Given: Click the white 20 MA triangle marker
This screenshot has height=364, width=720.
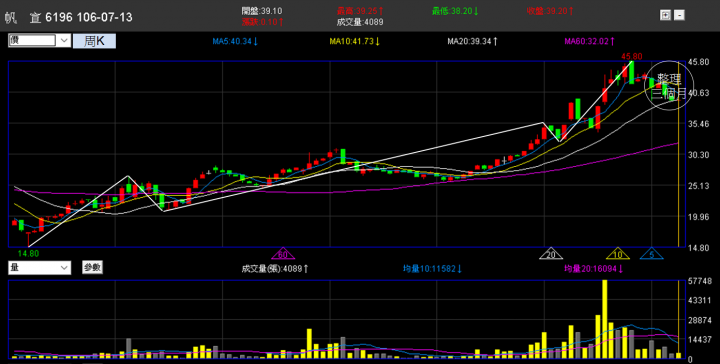Looking at the screenshot, I should (x=551, y=254).
